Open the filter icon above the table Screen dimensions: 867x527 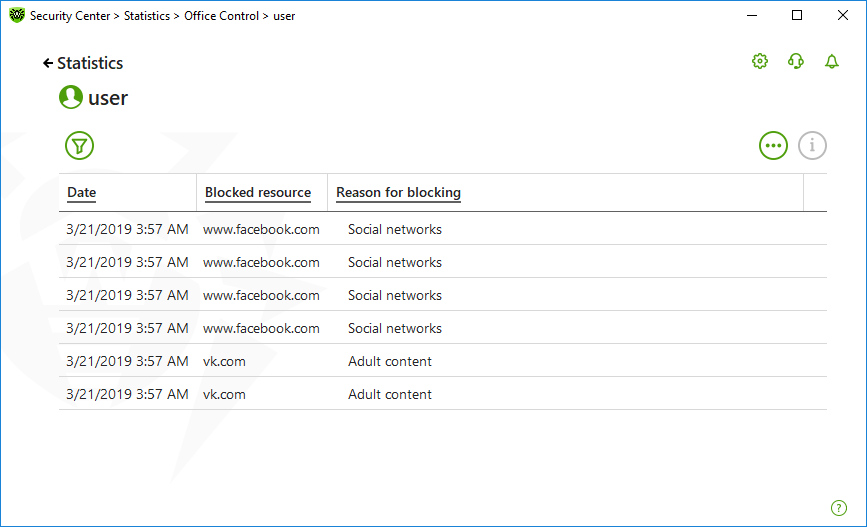(x=79, y=145)
